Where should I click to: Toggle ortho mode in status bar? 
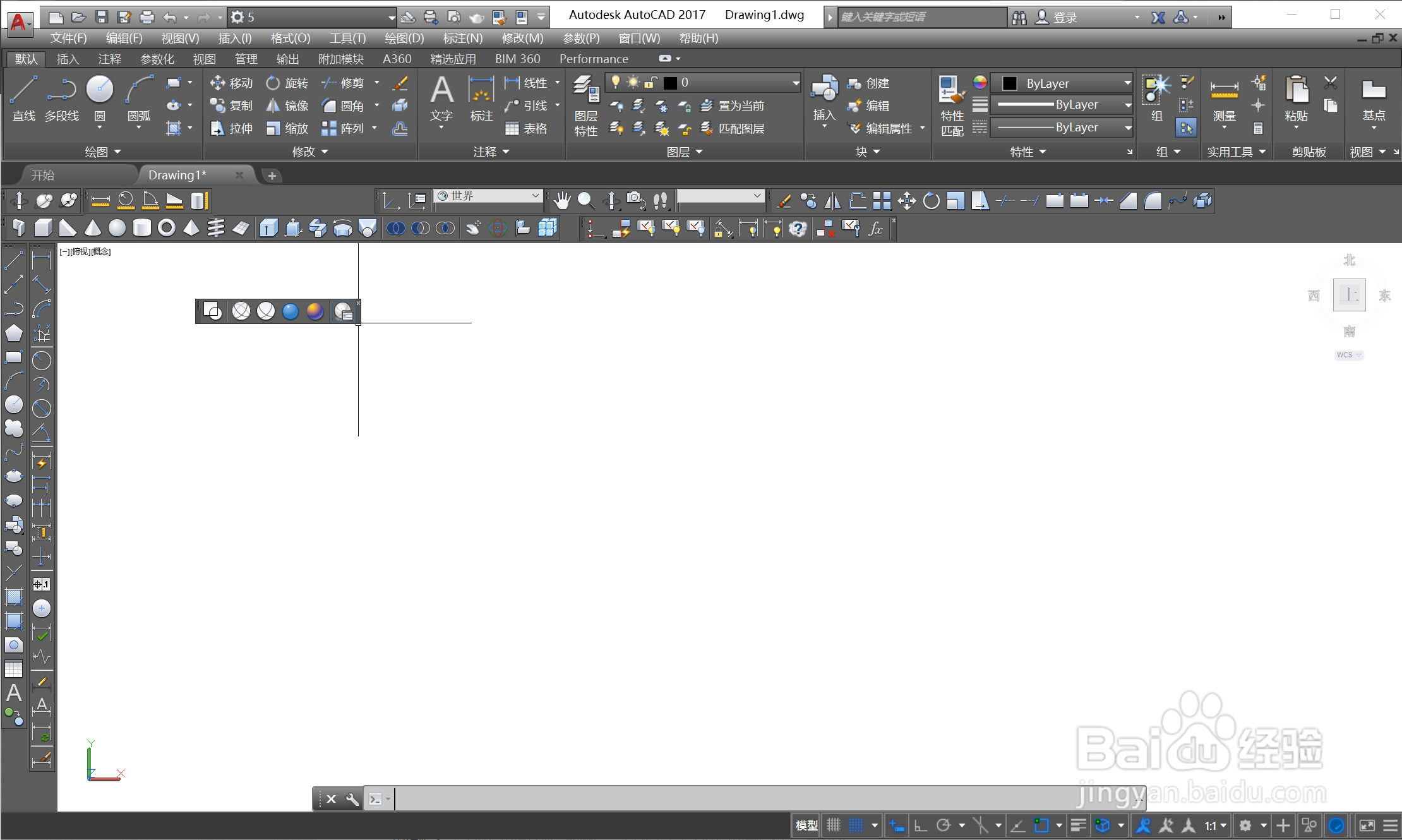coord(921,825)
